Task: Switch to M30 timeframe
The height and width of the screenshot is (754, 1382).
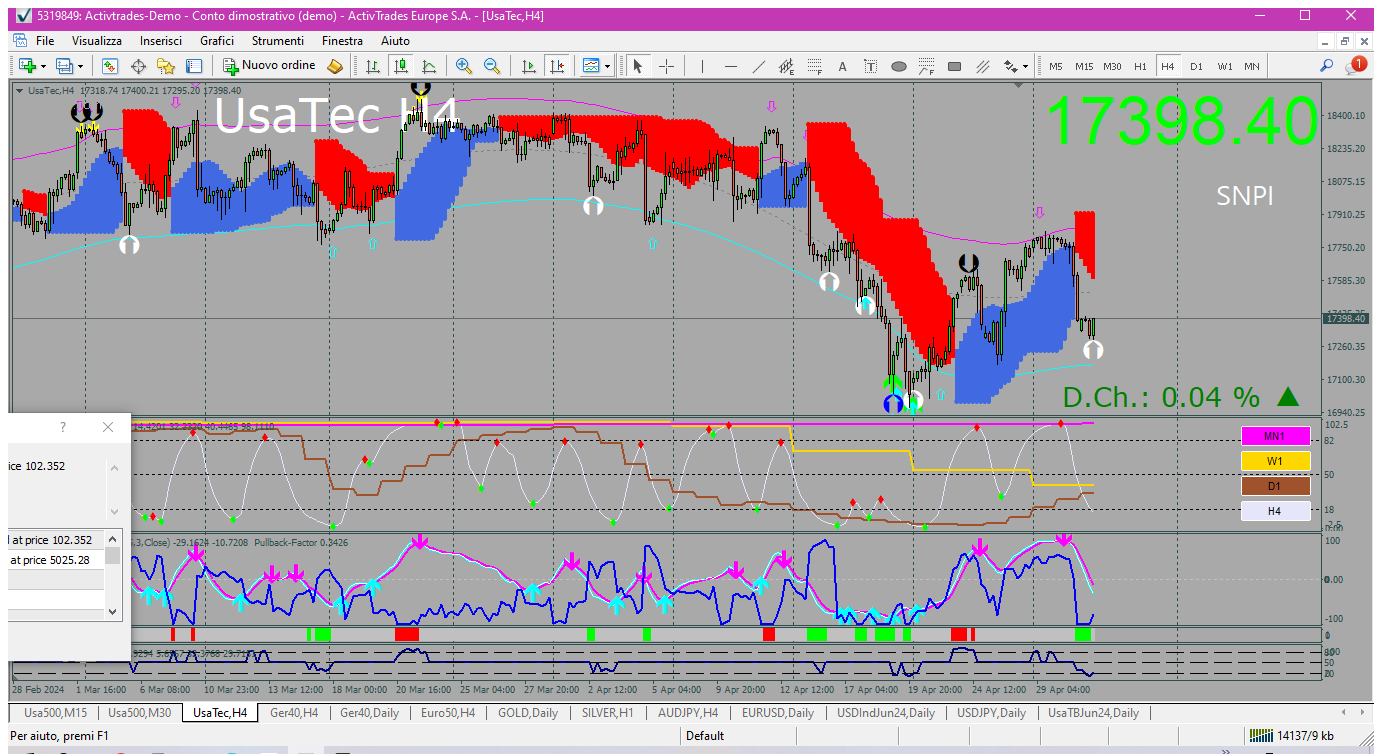Action: click(1112, 66)
